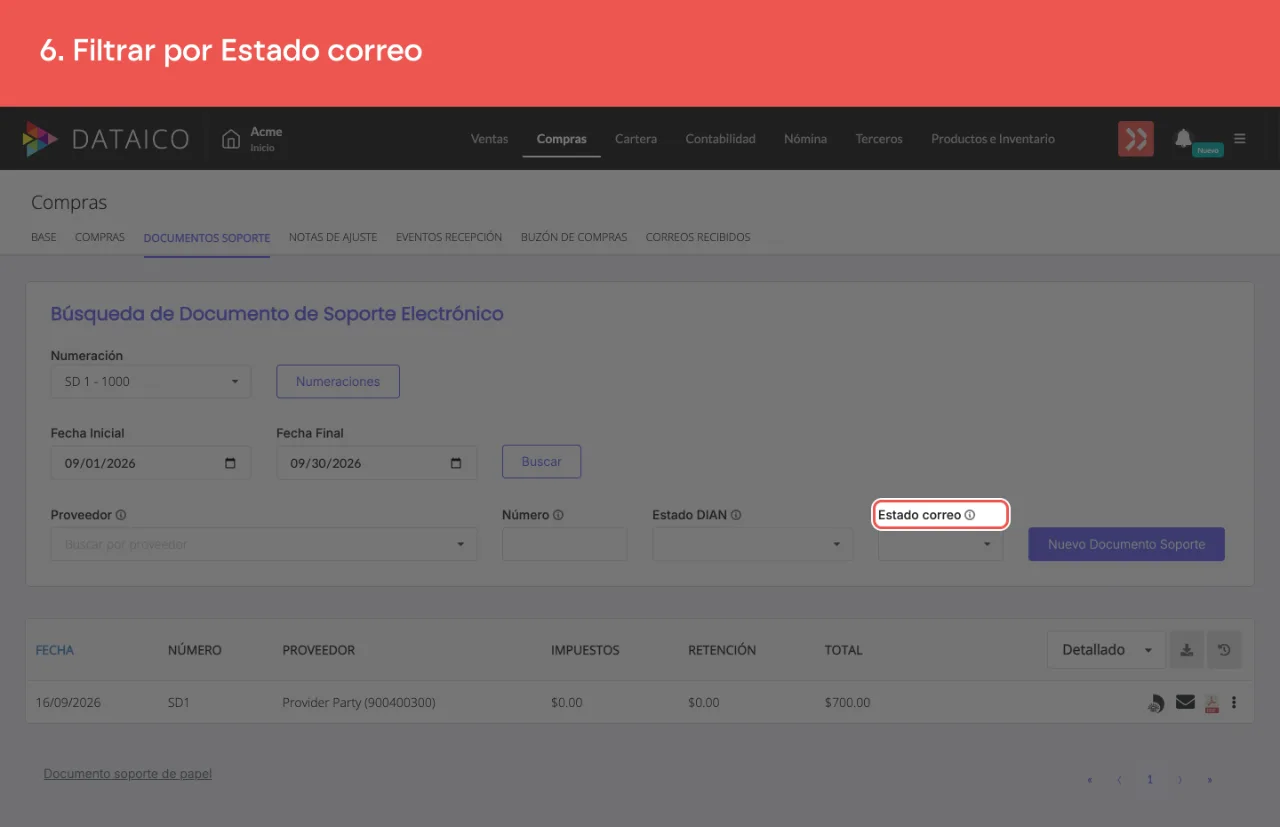This screenshot has height=827, width=1280.
Task: Click the Buscar button
Action: click(542, 462)
